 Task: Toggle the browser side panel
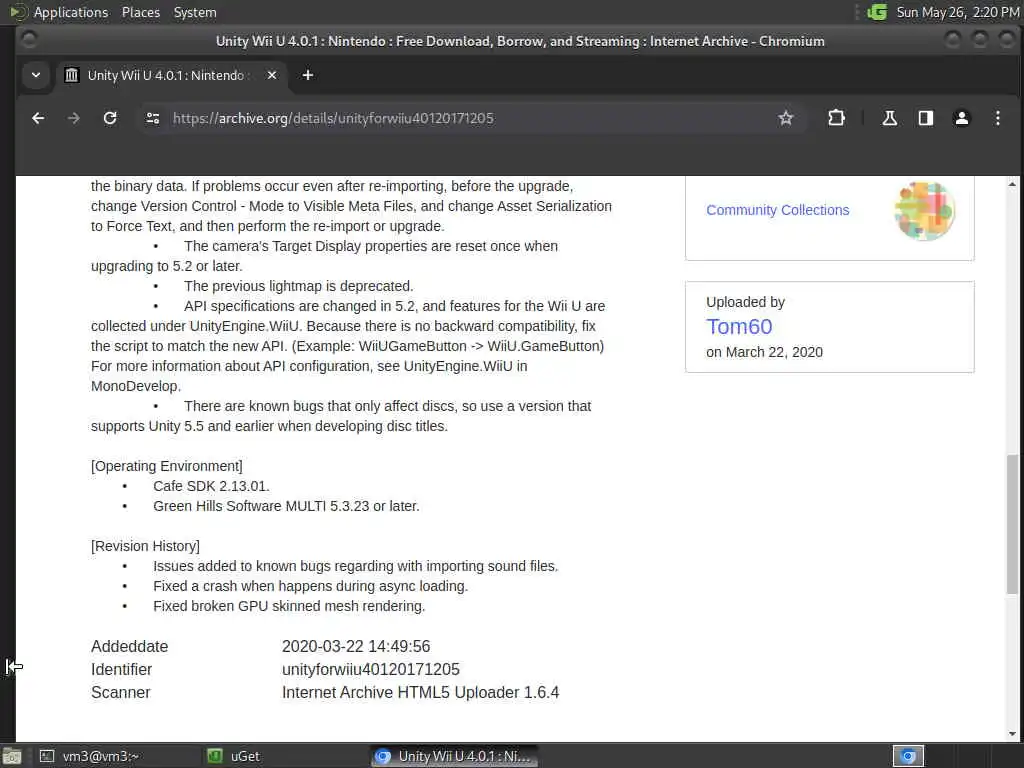point(925,118)
